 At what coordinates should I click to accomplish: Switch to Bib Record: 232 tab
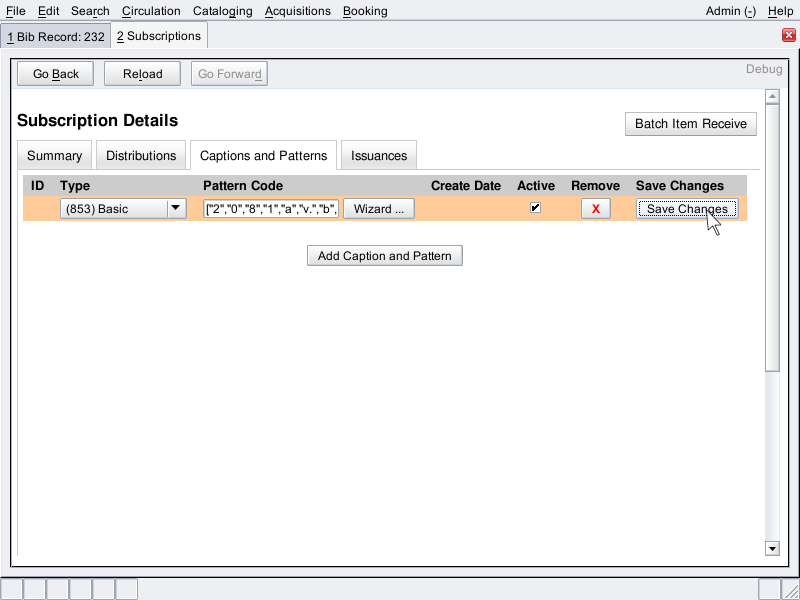56,36
